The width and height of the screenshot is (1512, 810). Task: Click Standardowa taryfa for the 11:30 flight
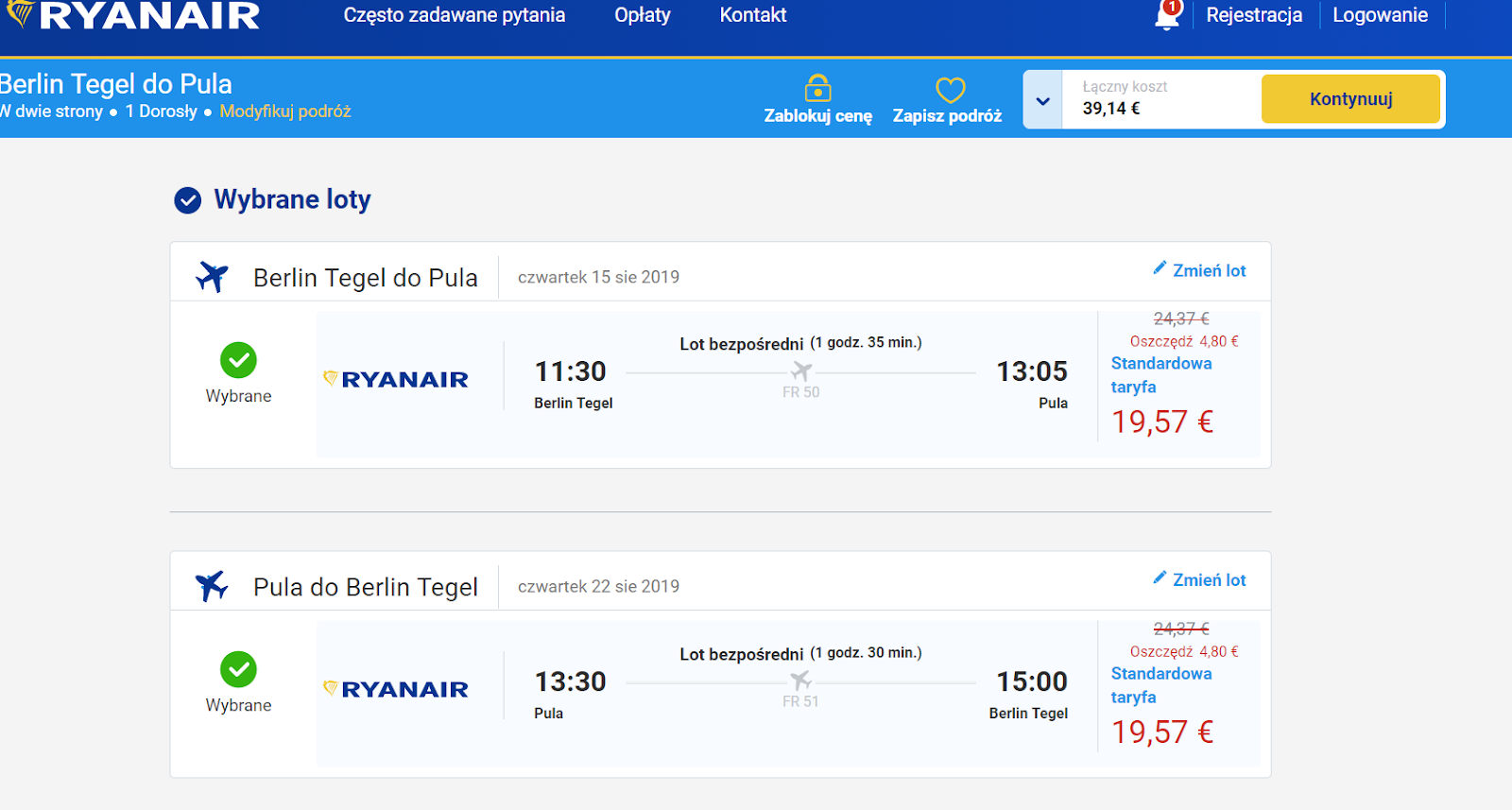coord(1161,375)
